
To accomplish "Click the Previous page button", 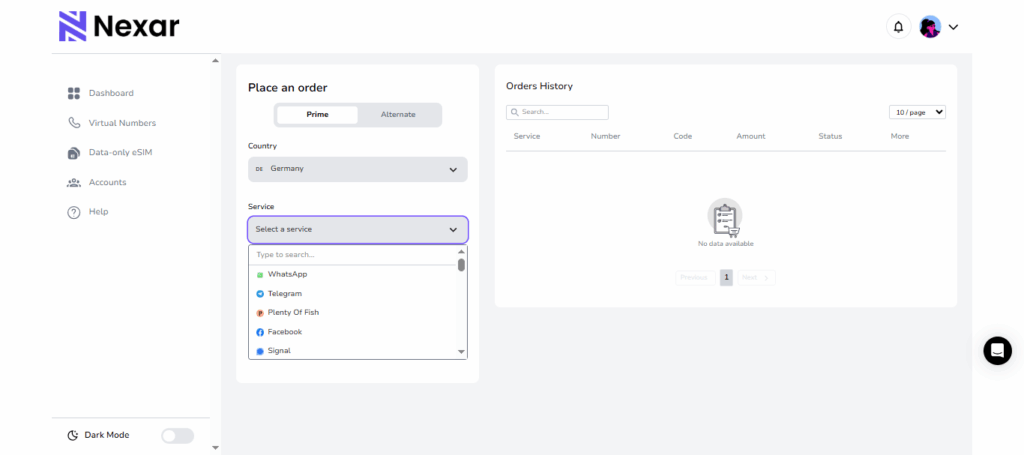I will point(694,277).
